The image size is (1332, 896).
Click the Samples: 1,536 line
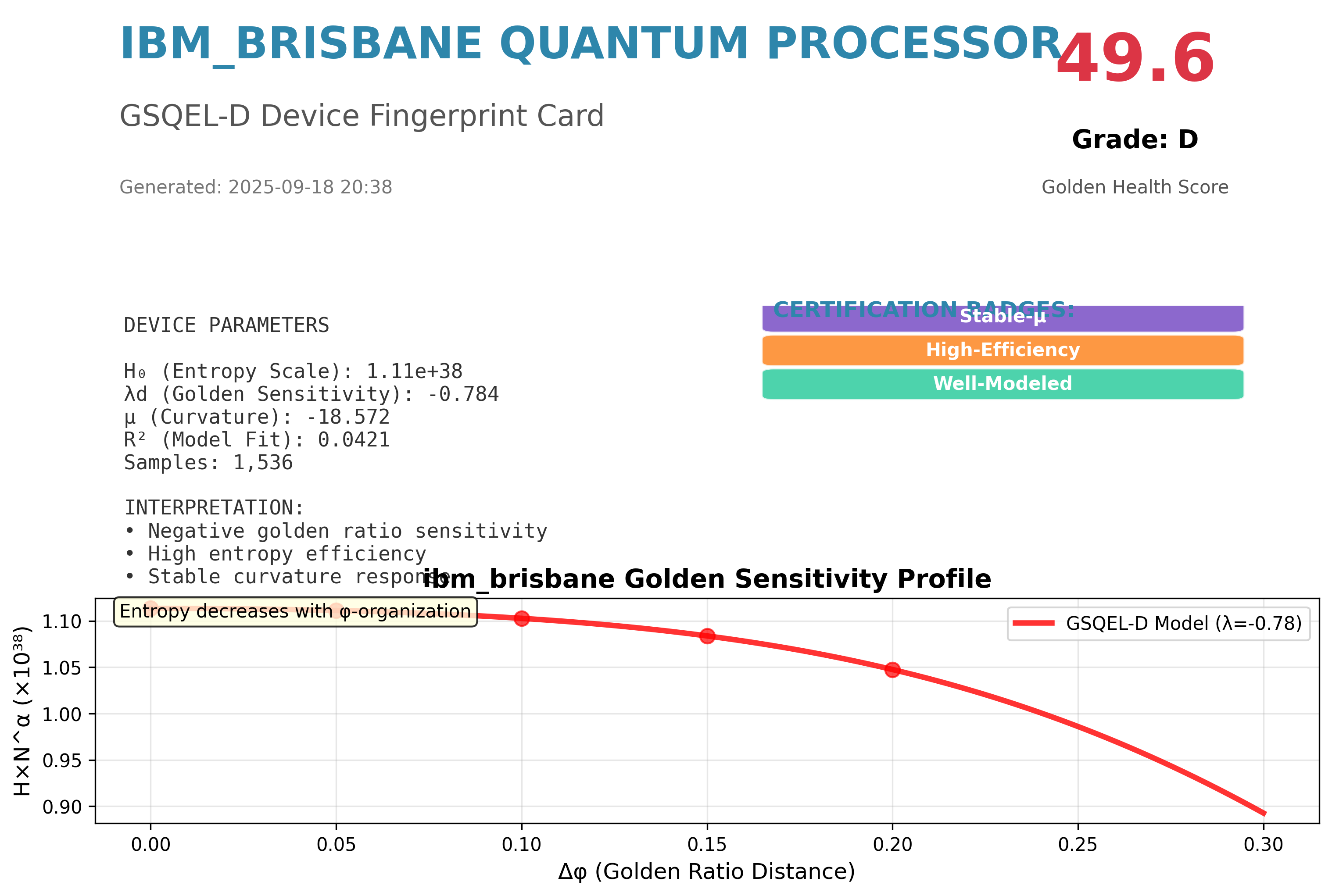click(208, 463)
